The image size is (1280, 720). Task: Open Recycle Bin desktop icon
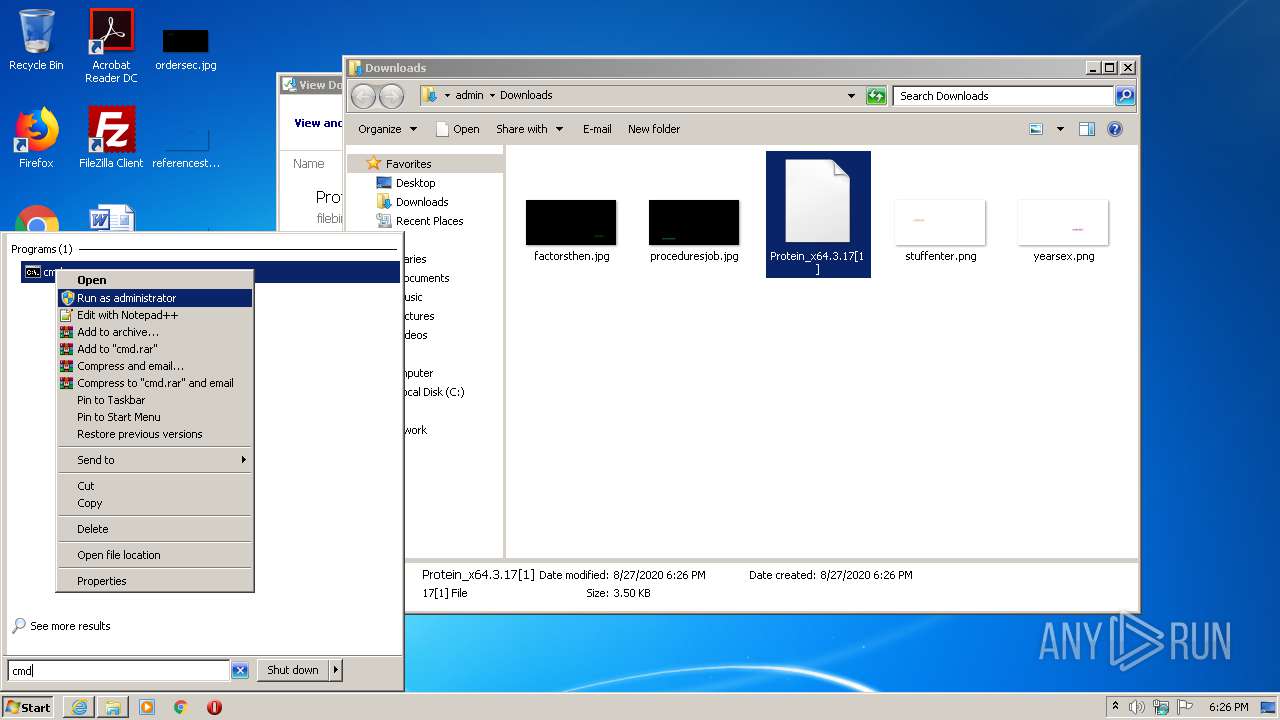tap(36, 40)
